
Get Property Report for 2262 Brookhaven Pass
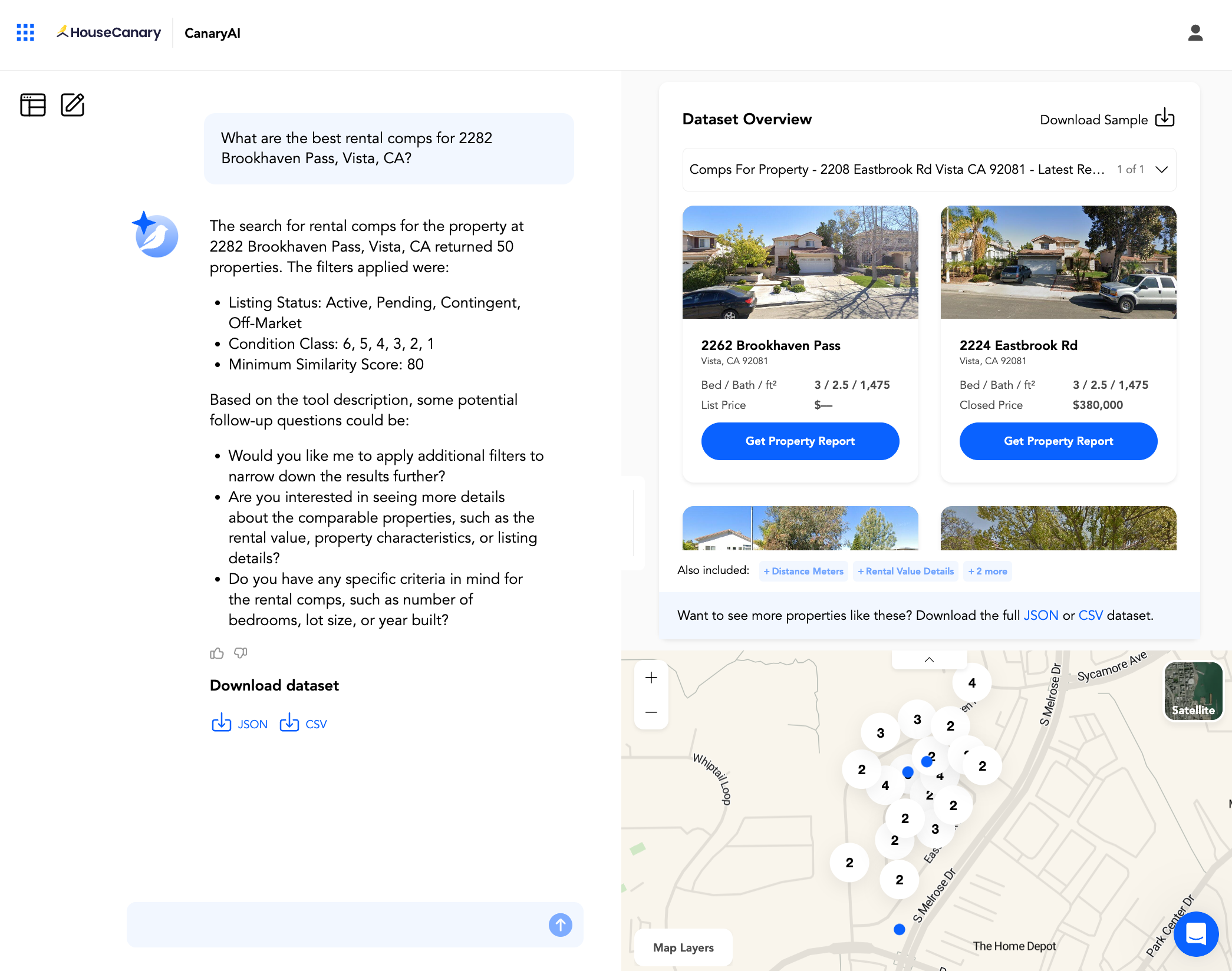click(800, 441)
